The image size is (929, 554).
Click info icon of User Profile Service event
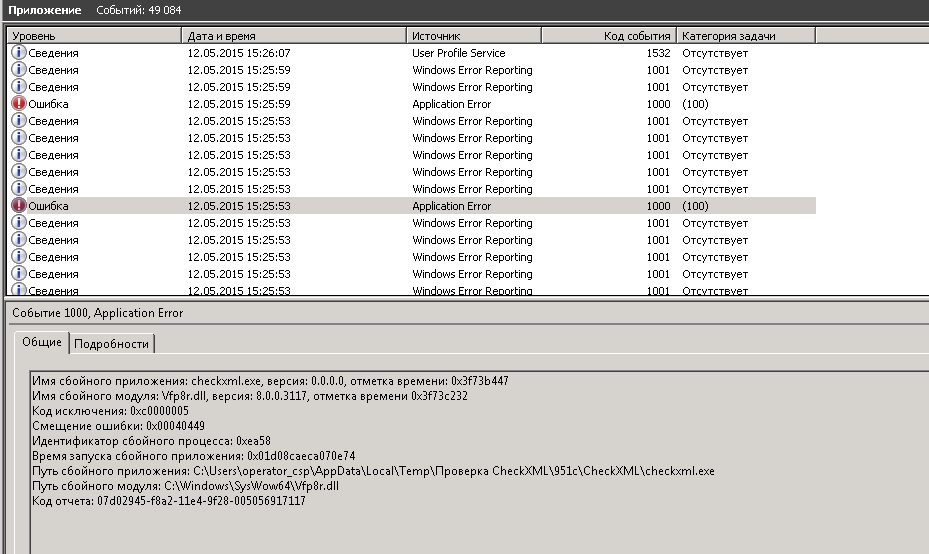18,53
